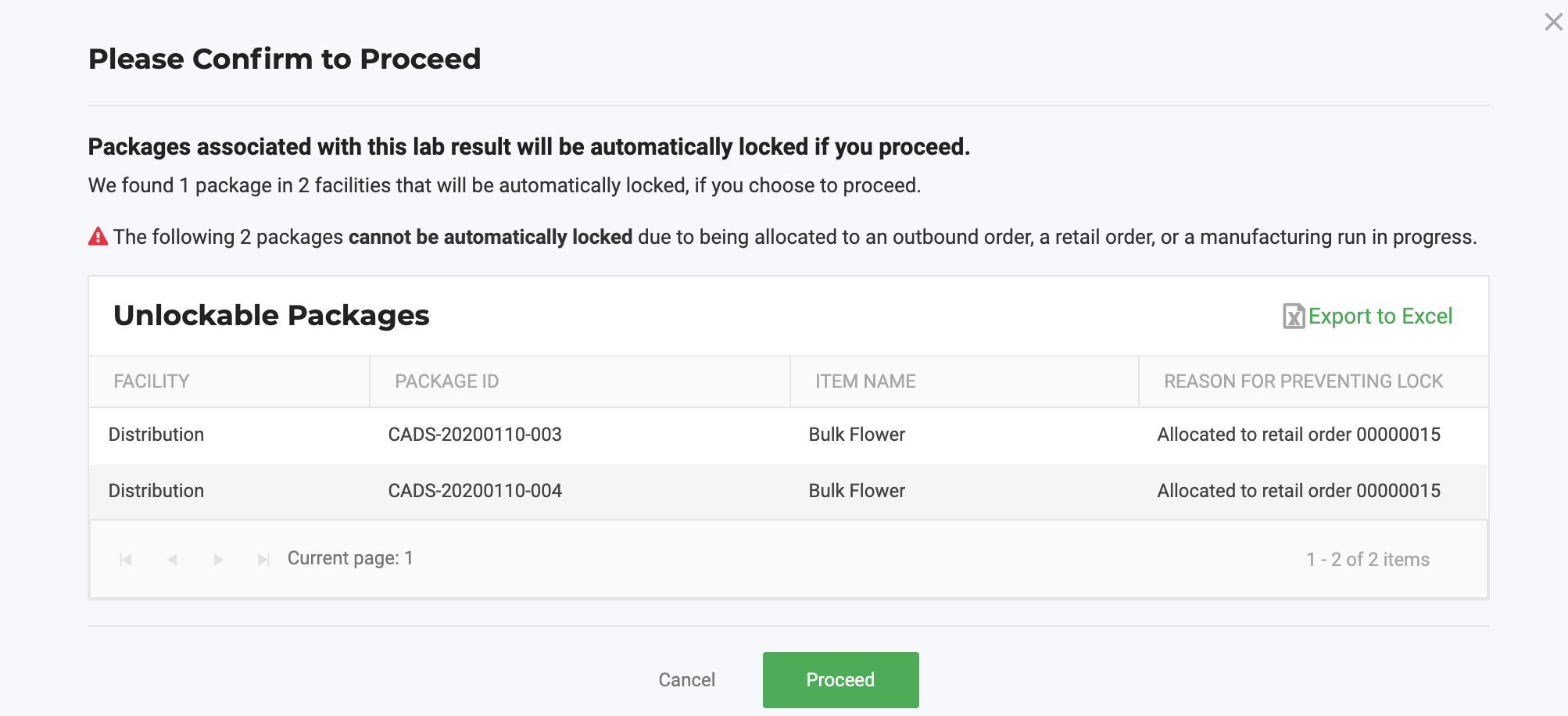
Task: Close the confirmation dialog with X
Action: (x=1553, y=22)
